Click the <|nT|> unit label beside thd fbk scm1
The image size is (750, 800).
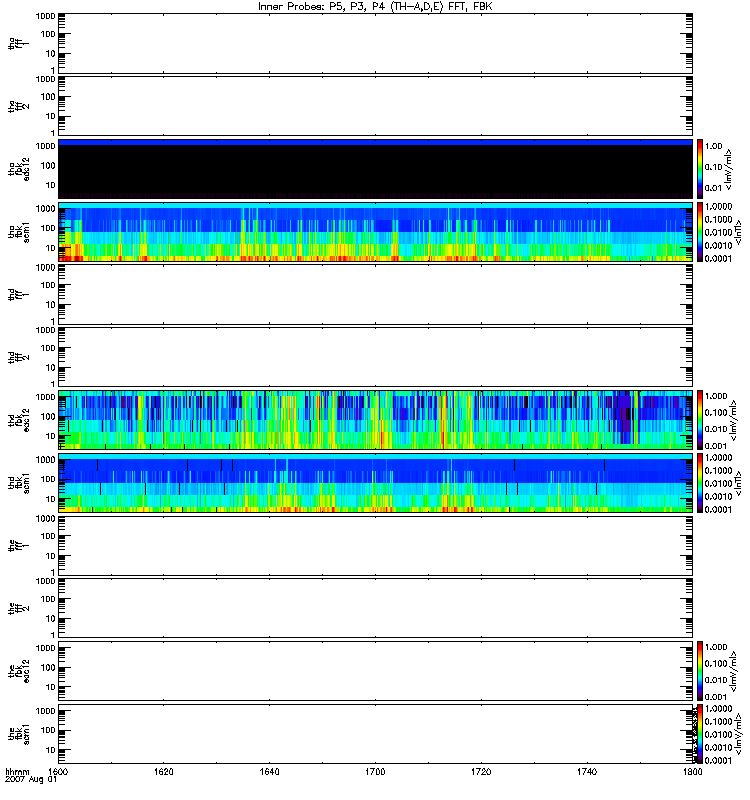tap(738, 483)
